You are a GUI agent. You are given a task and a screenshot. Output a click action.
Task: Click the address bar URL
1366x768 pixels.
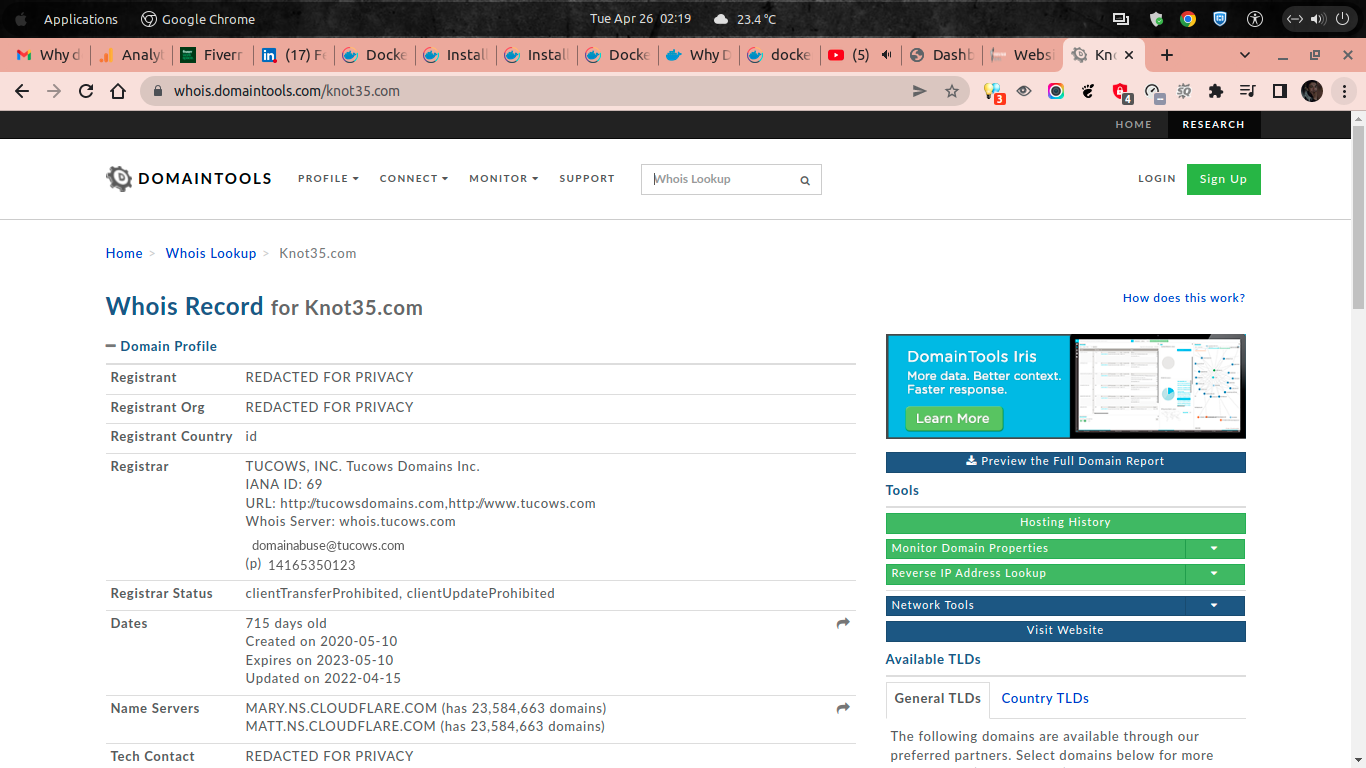tap(287, 91)
